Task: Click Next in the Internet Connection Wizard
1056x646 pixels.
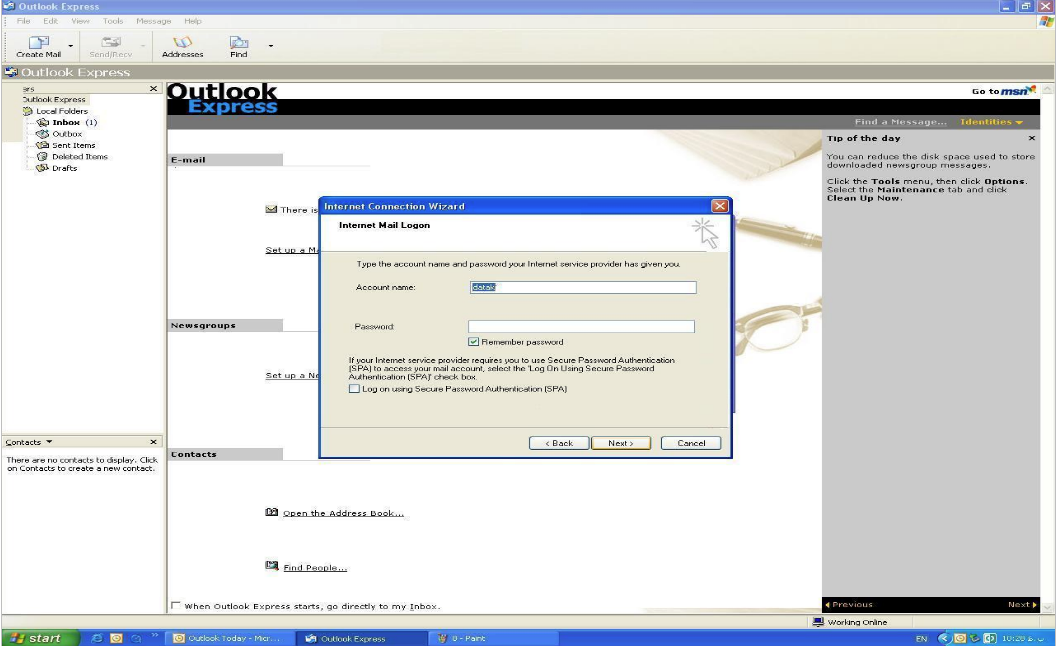Action: [x=621, y=443]
